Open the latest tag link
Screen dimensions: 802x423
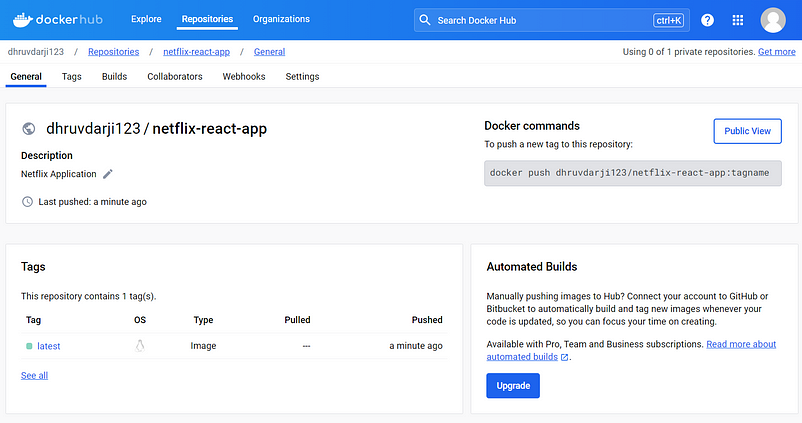pyautogui.click(x=49, y=346)
